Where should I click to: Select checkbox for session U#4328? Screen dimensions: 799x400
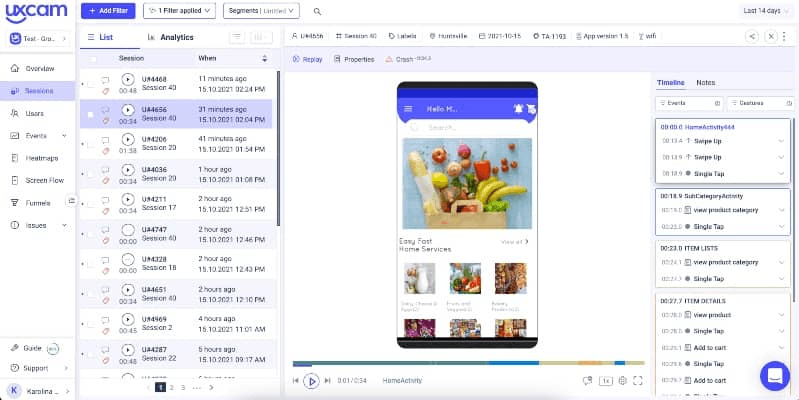pyautogui.click(x=91, y=265)
